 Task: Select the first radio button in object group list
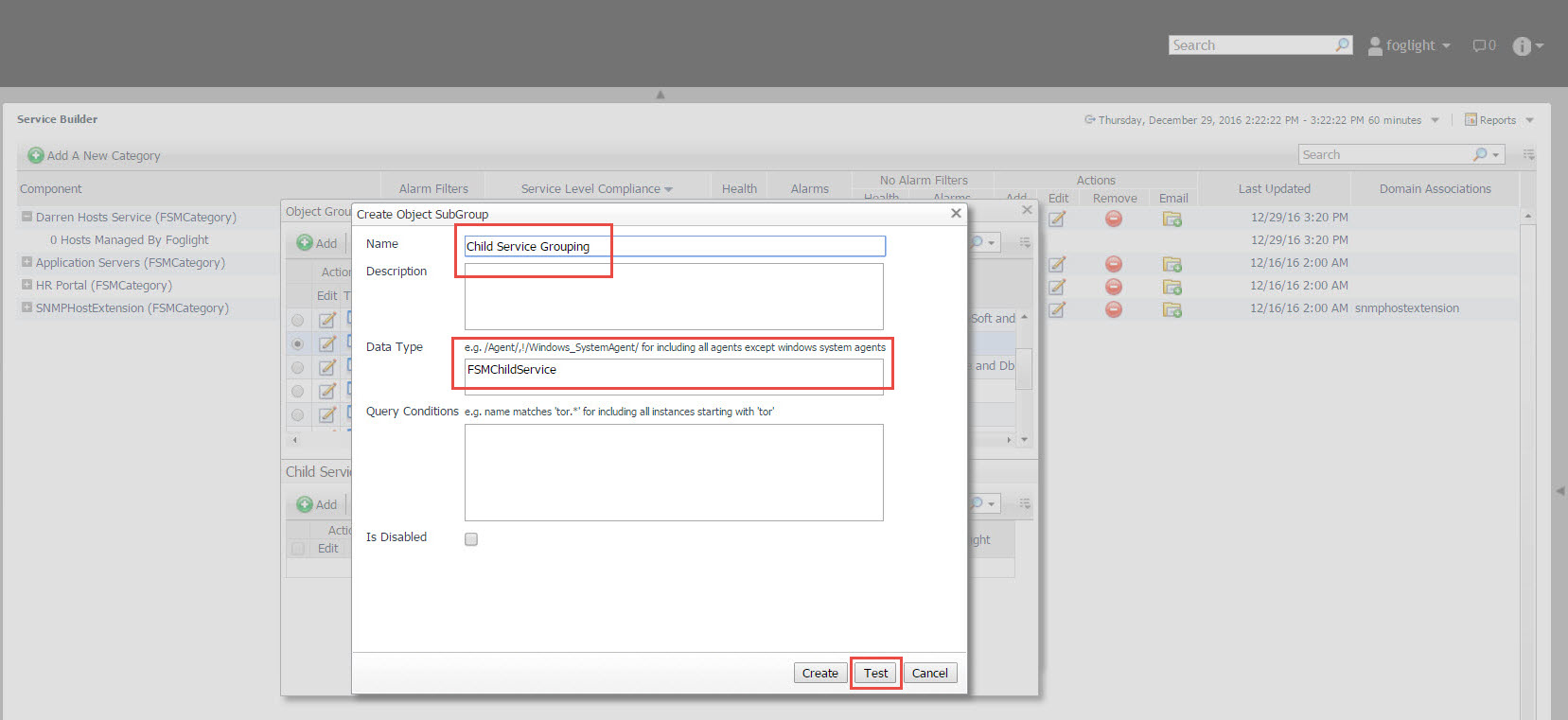click(298, 320)
